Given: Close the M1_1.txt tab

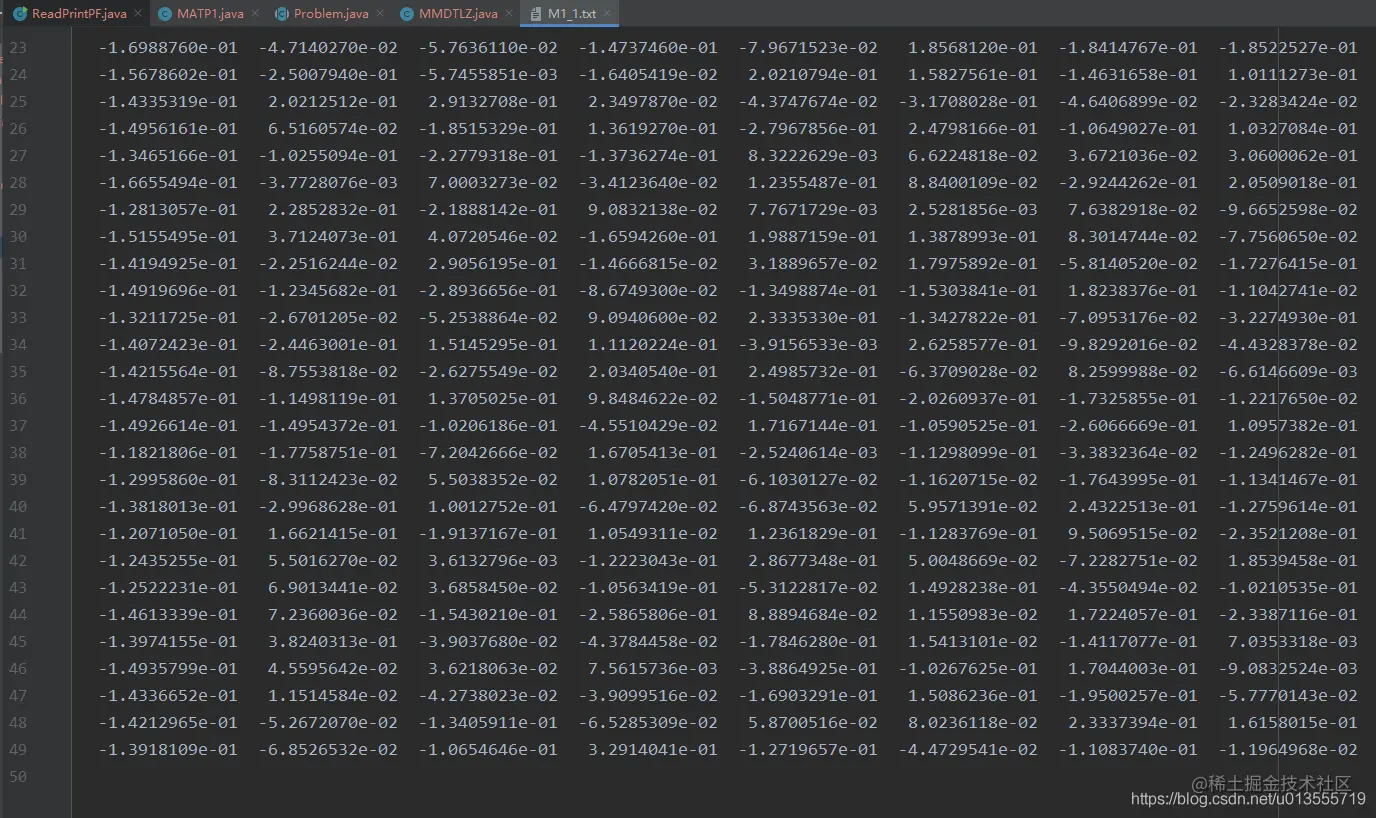Looking at the screenshot, I should 608,14.
